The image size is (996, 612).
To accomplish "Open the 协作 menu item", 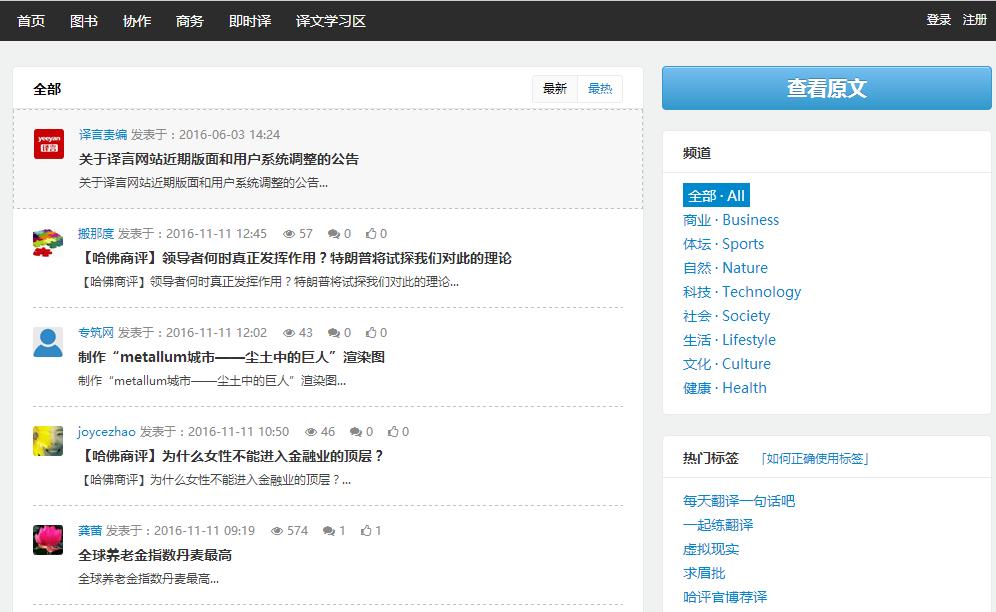I will (x=136, y=20).
